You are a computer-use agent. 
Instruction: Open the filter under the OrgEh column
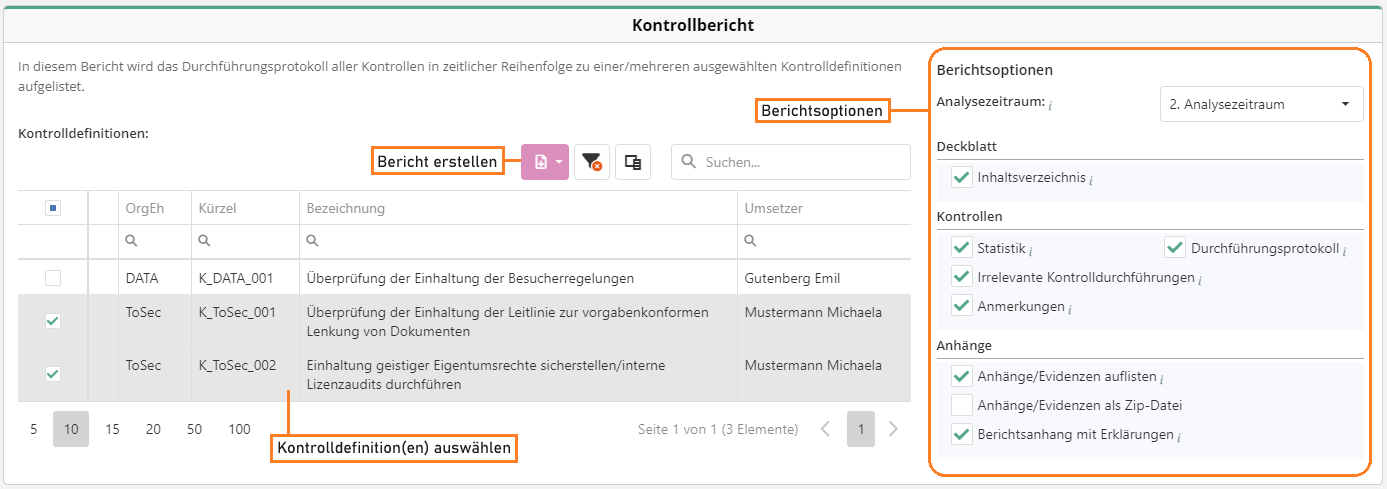tap(131, 241)
